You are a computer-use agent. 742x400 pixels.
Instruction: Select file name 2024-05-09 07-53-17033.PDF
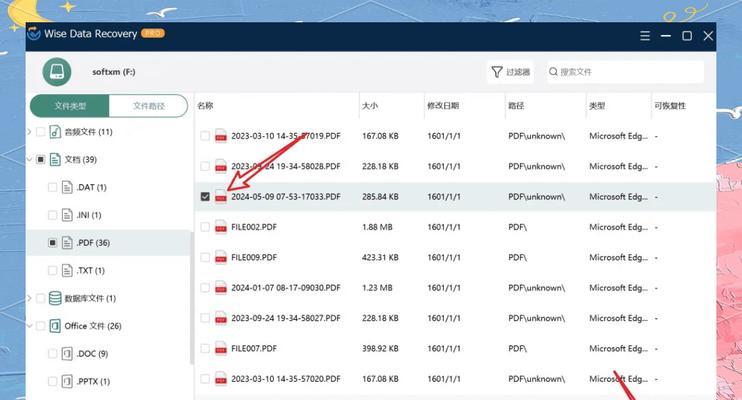point(286,196)
